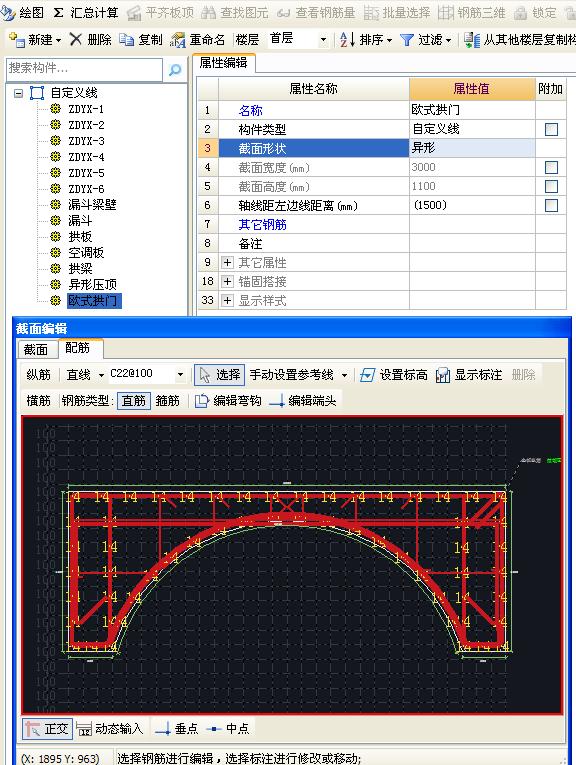The width and height of the screenshot is (576, 765).
Task: Click the 显示标注 icon
Action: tap(442, 375)
